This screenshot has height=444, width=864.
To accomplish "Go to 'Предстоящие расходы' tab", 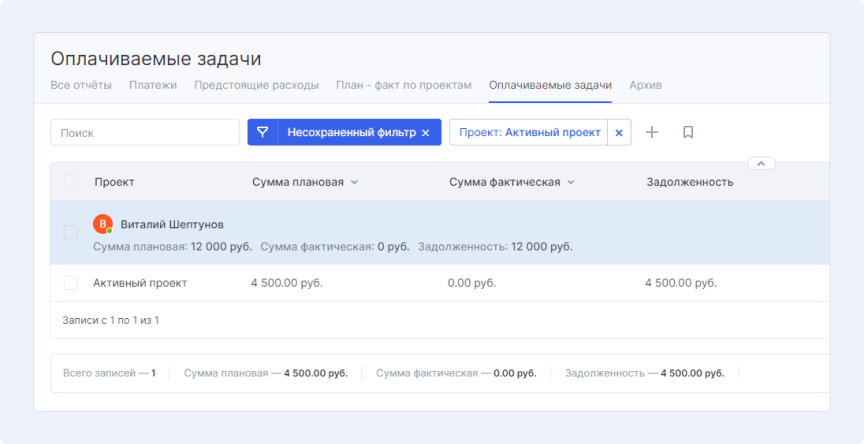I will [x=256, y=85].
